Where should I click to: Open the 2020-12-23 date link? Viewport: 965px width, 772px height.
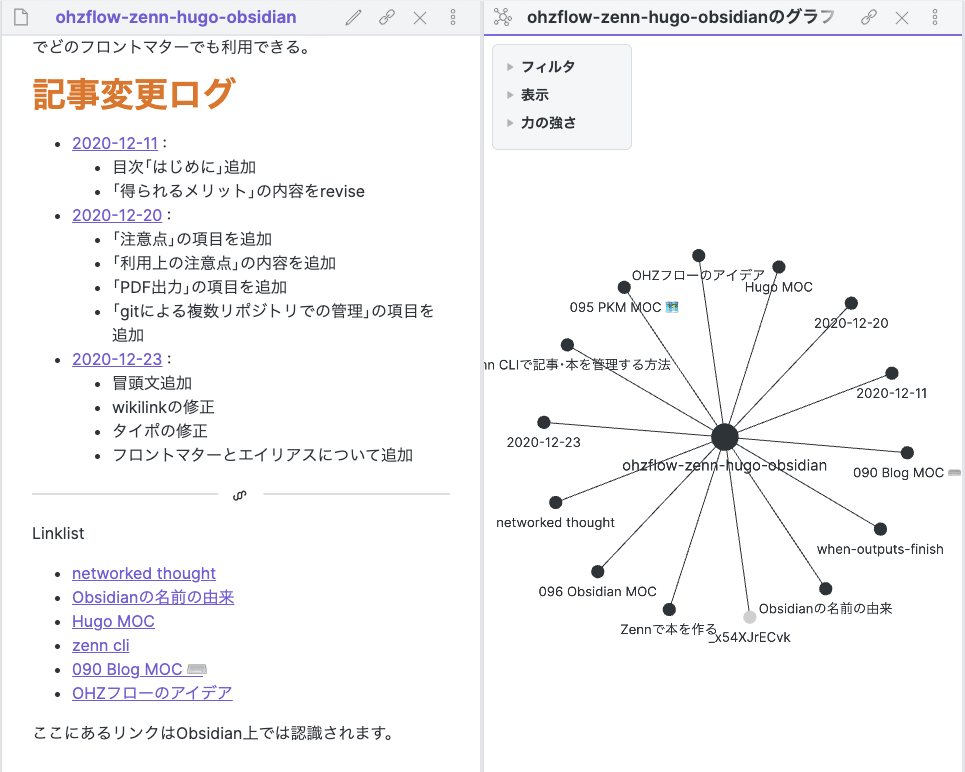(x=117, y=360)
